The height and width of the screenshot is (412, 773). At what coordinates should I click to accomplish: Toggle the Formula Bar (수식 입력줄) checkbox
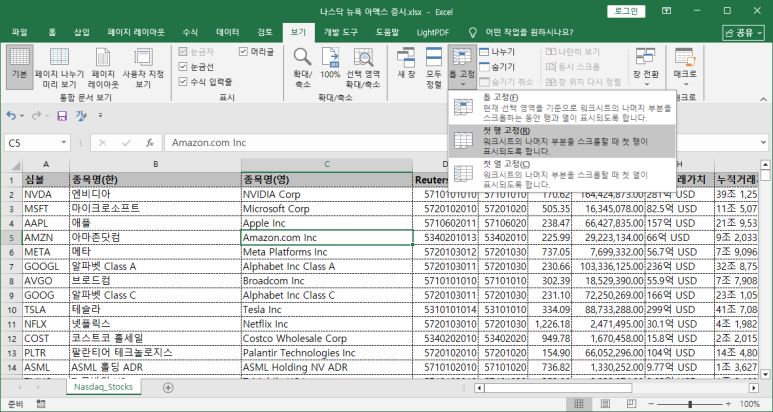(205, 82)
